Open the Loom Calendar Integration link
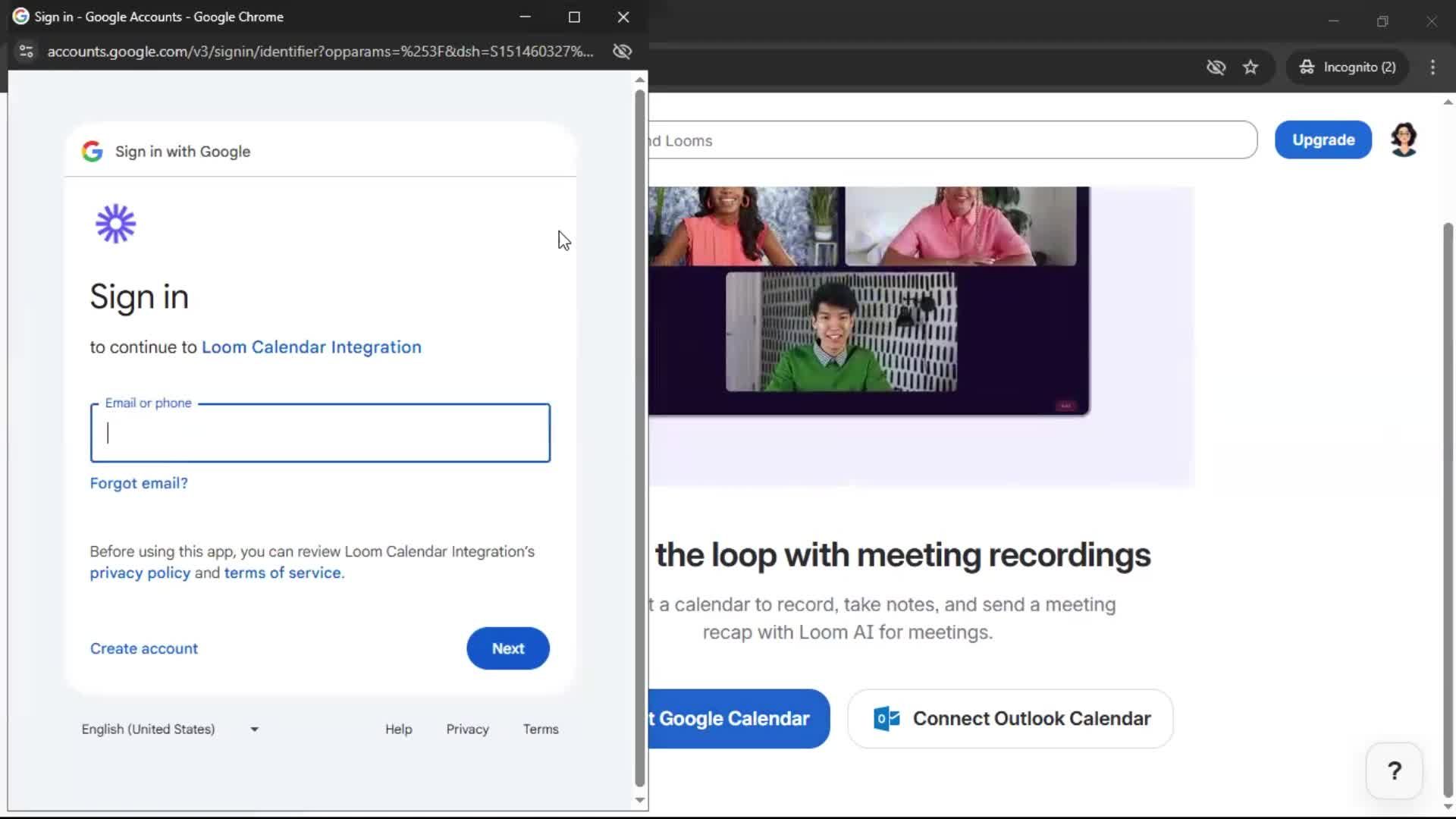 pos(311,347)
